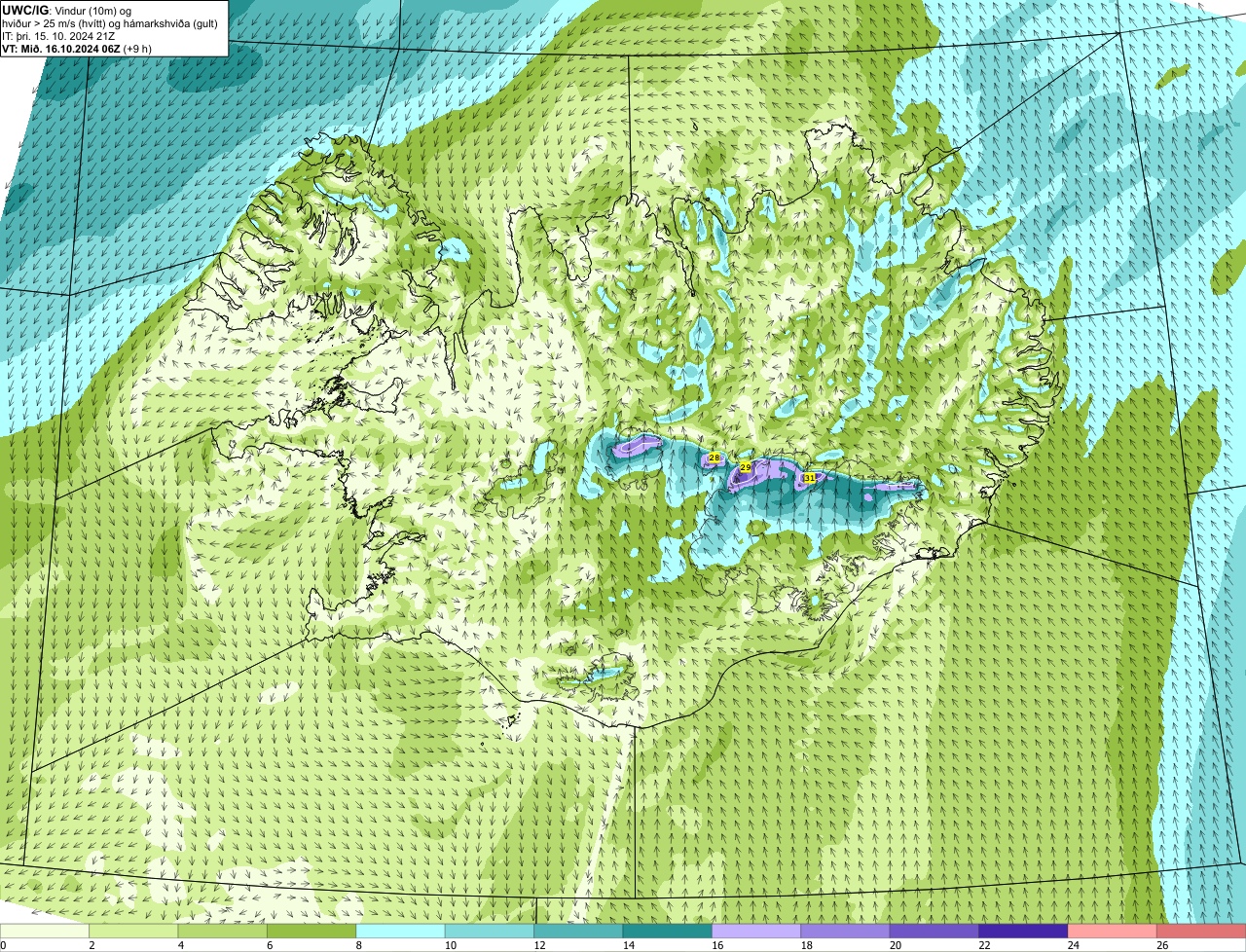Click the yellow gust label 31
This screenshot has height=952, width=1246.
click(809, 478)
